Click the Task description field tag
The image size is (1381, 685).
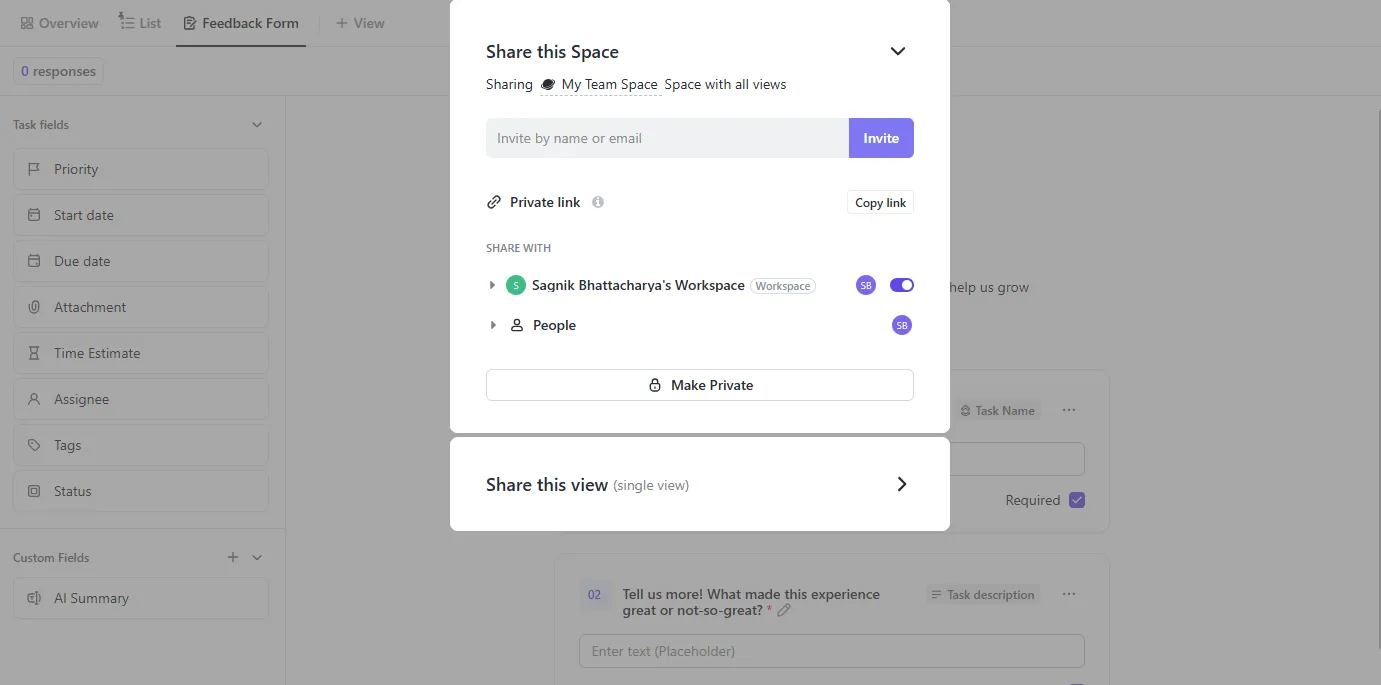click(982, 594)
